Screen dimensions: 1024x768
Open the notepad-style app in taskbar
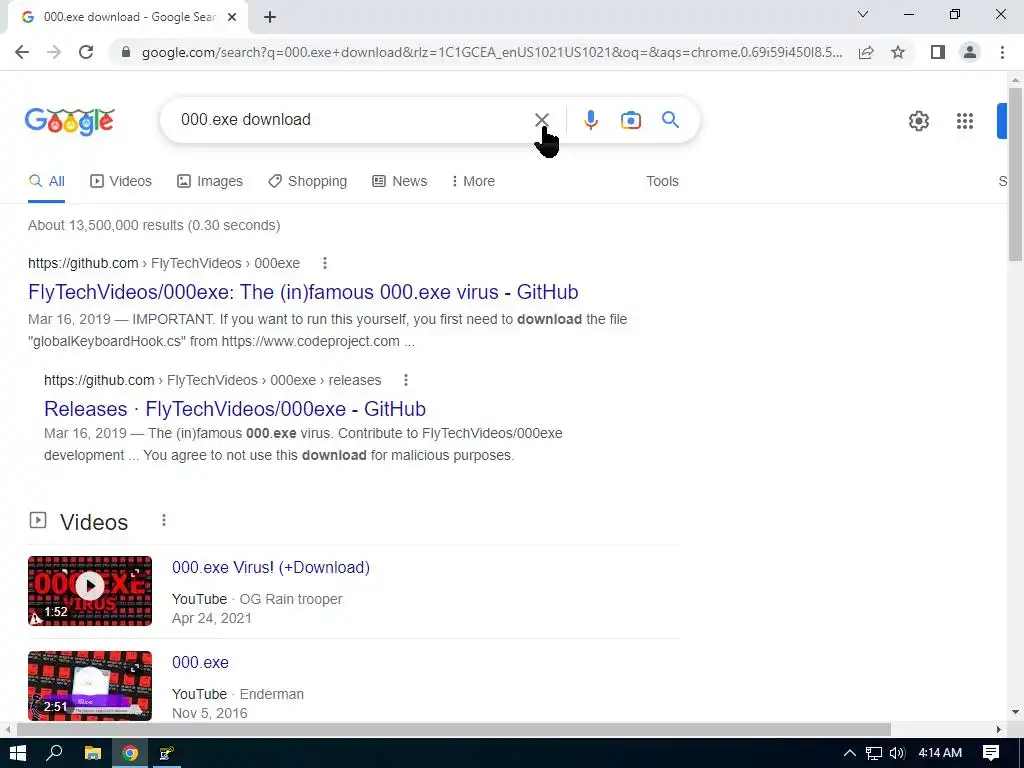[x=167, y=753]
